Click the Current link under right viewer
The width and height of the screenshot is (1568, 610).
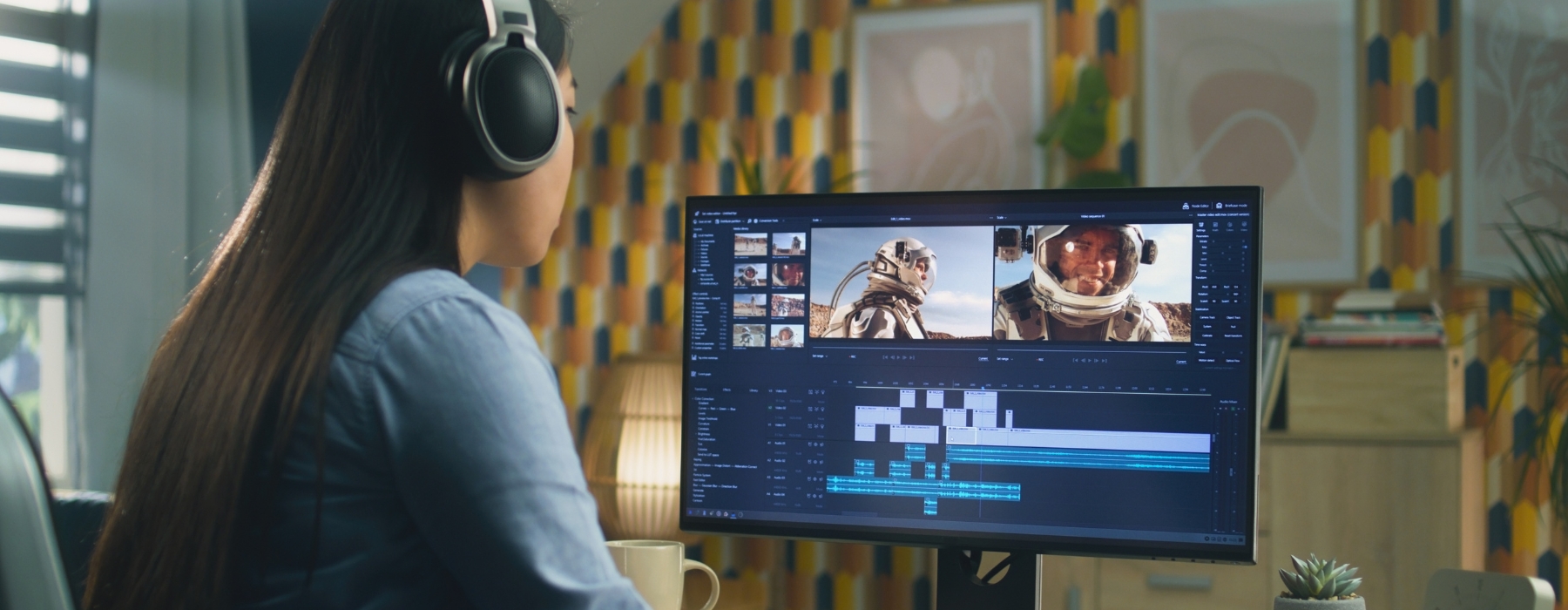pyautogui.click(x=1181, y=362)
